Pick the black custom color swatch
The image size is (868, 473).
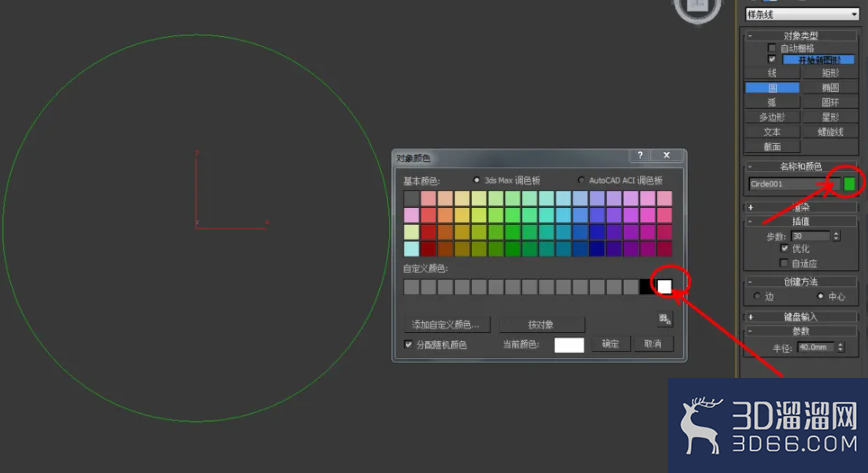click(646, 286)
